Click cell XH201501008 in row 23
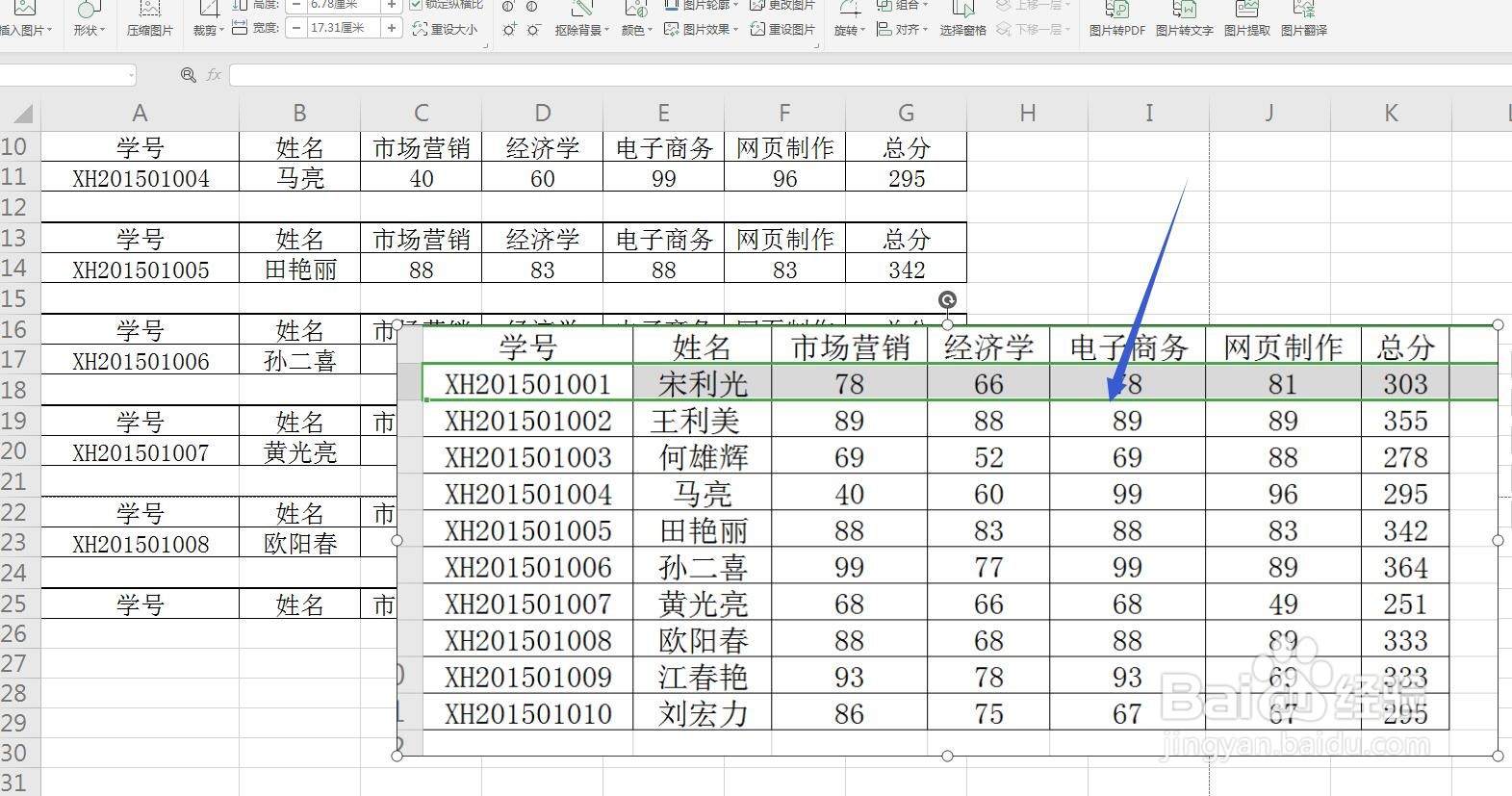The image size is (1512, 796). [141, 544]
